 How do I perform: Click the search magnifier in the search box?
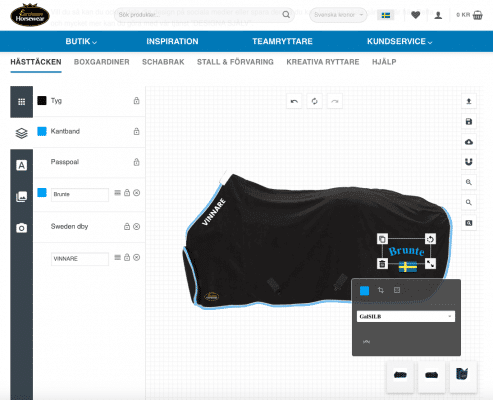coord(286,15)
